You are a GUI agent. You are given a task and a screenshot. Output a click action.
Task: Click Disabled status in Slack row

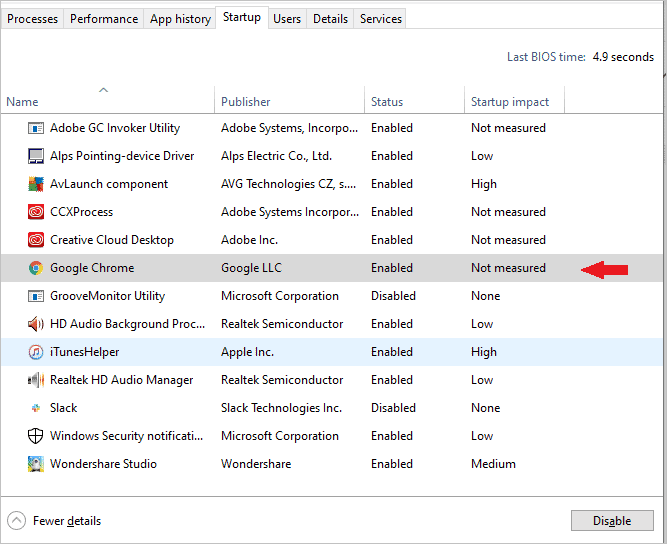393,408
